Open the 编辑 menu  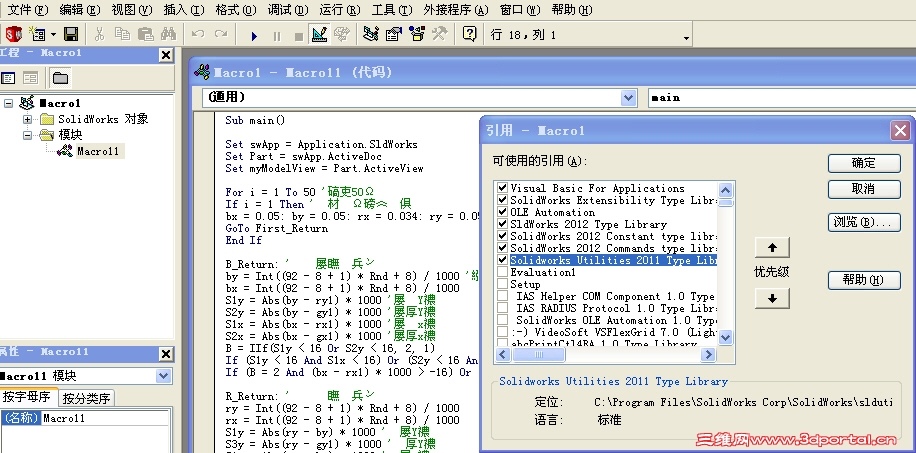tap(80, 10)
